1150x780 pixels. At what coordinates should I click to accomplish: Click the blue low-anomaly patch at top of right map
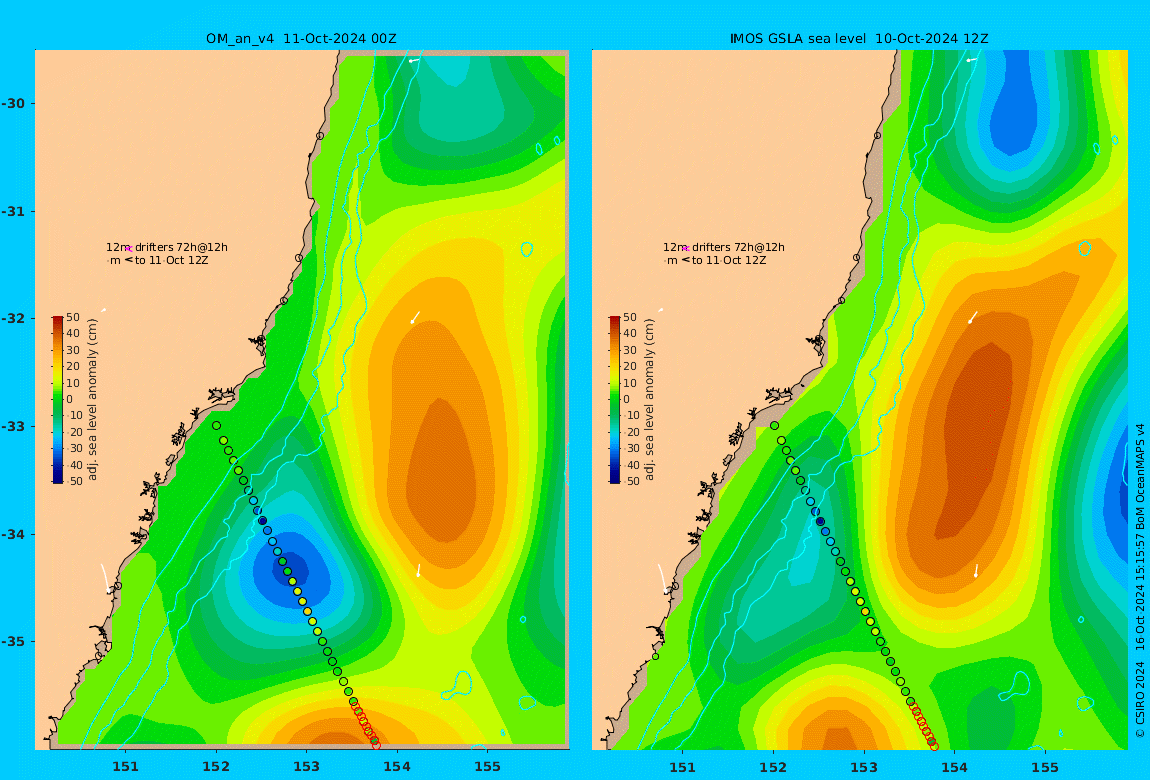(x=1014, y=103)
